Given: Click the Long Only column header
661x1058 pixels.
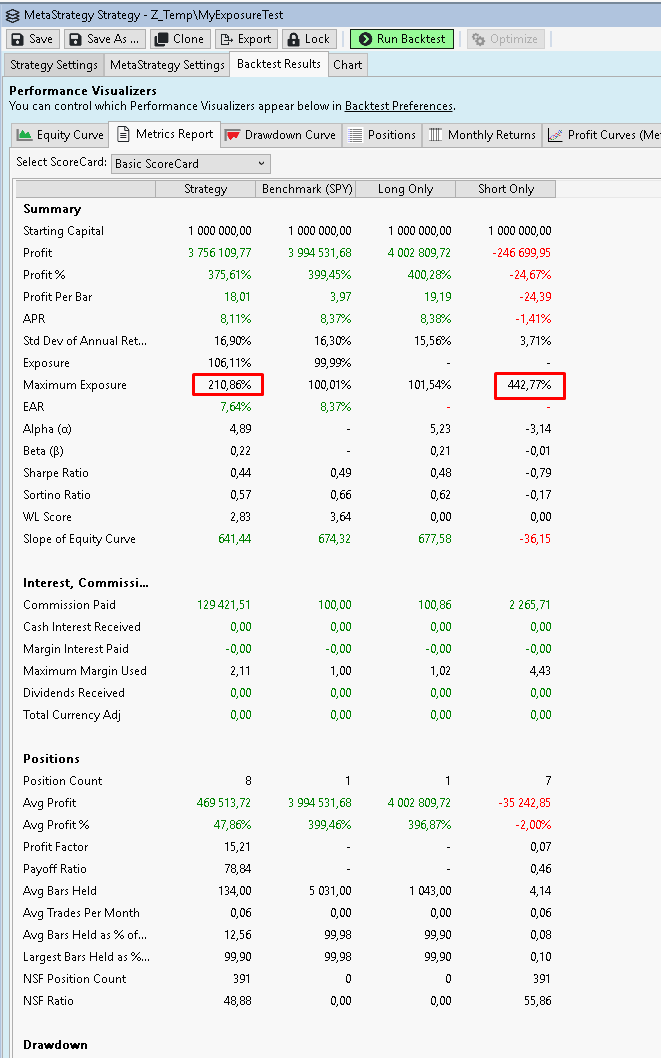Looking at the screenshot, I should coord(405,189).
